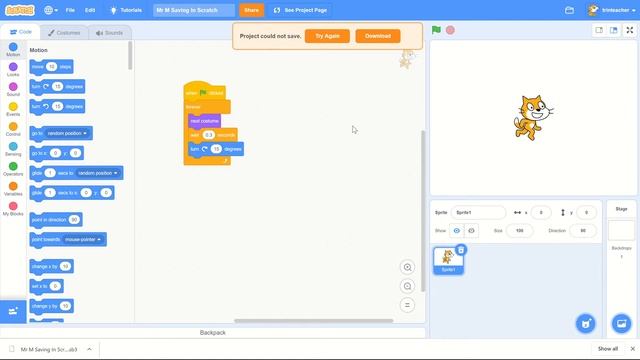Click the next costume block in the script
Screen dimensions: 640x360
point(204,121)
